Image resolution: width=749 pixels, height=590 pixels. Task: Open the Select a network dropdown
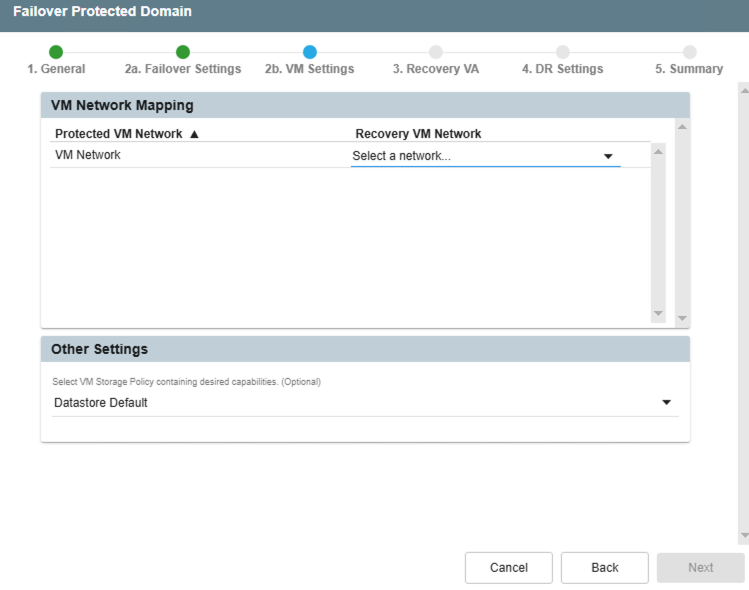[x=485, y=156]
